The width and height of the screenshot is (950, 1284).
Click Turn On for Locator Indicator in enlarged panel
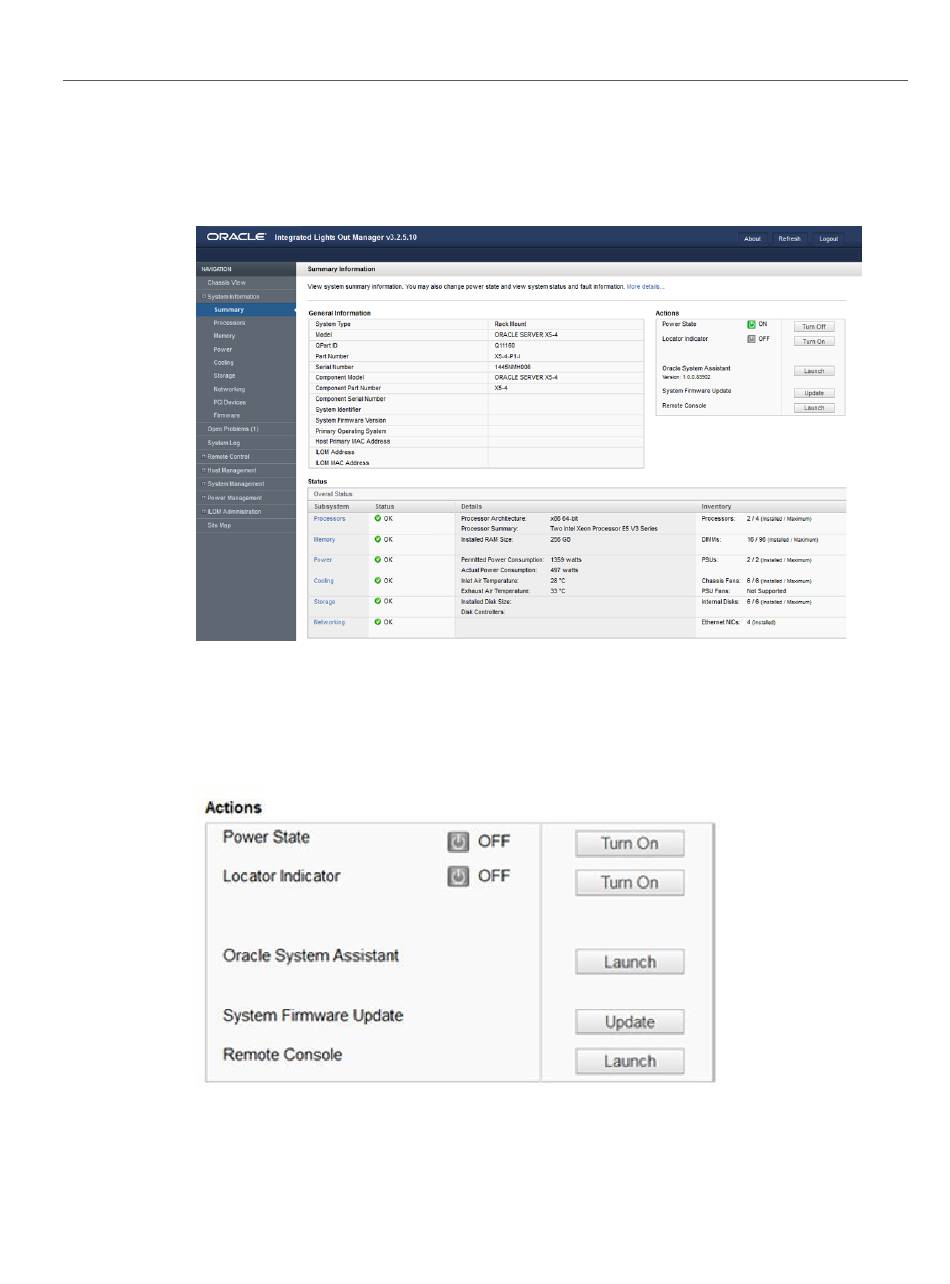click(x=630, y=882)
